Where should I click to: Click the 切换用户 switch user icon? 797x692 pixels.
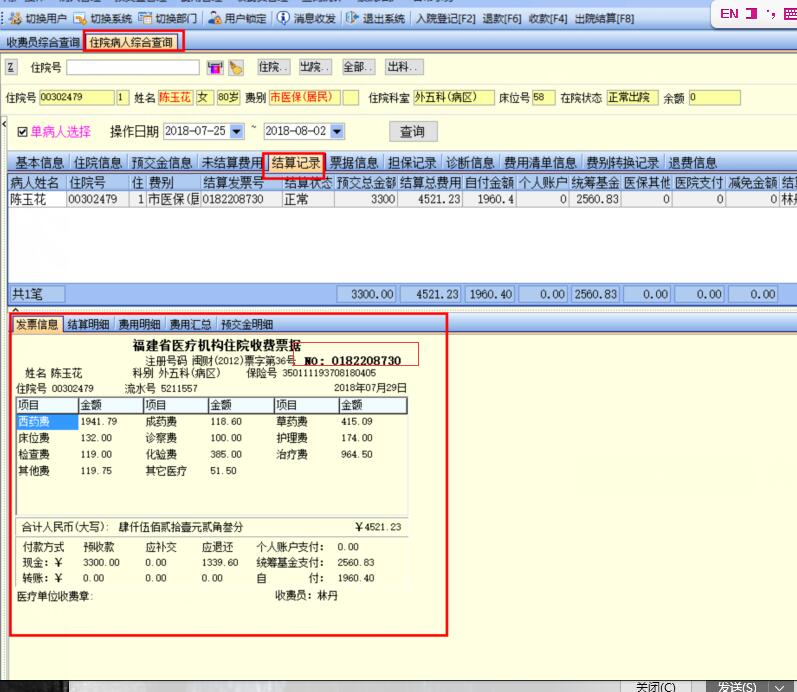click(x=16, y=18)
